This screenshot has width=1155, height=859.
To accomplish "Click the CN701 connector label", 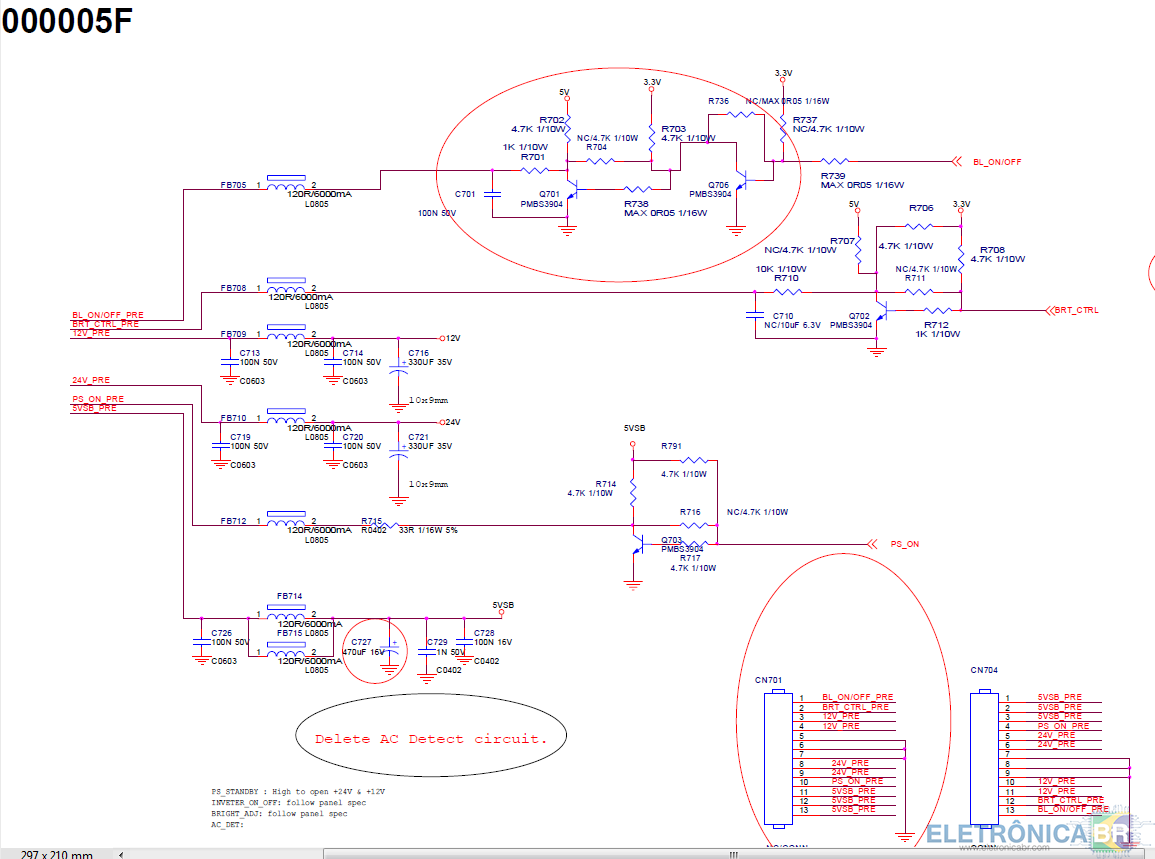I will pyautogui.click(x=768, y=680).
